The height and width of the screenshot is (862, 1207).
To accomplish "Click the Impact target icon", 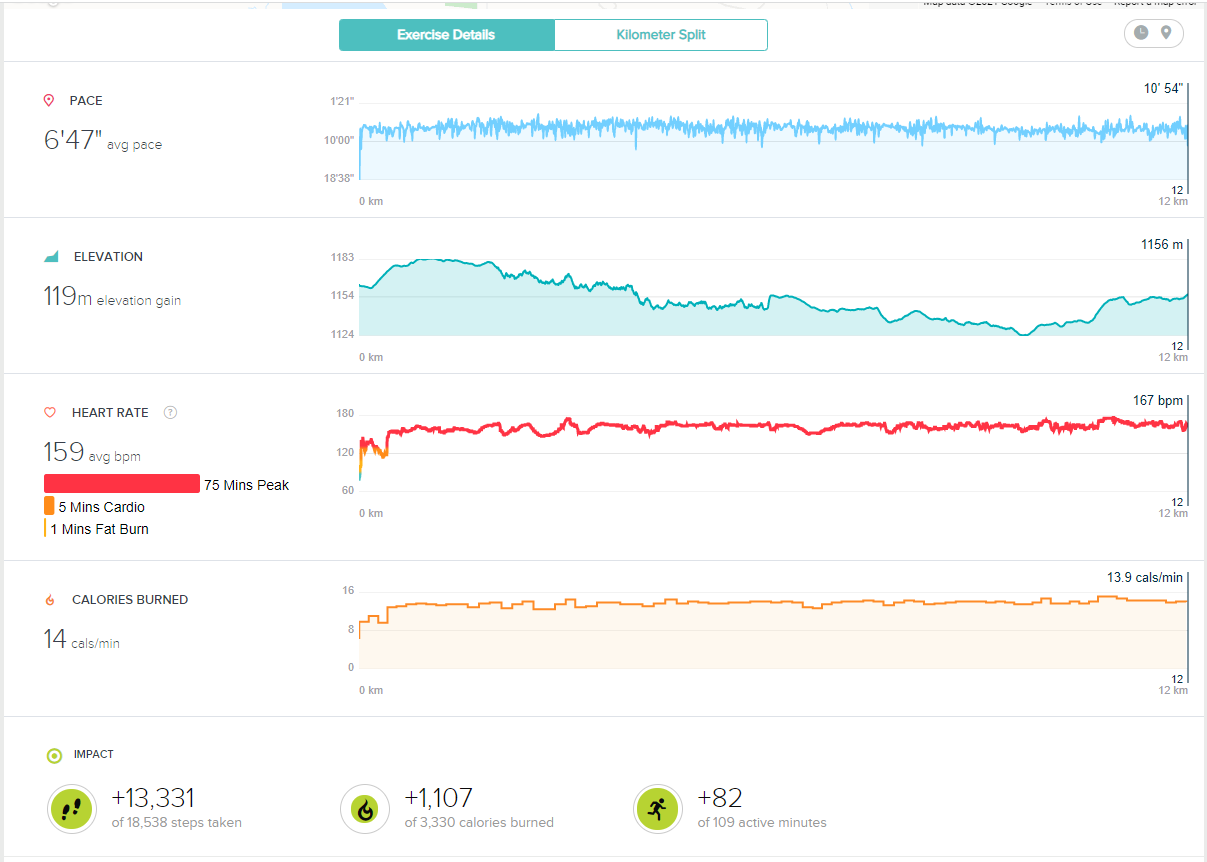I will [x=54, y=755].
